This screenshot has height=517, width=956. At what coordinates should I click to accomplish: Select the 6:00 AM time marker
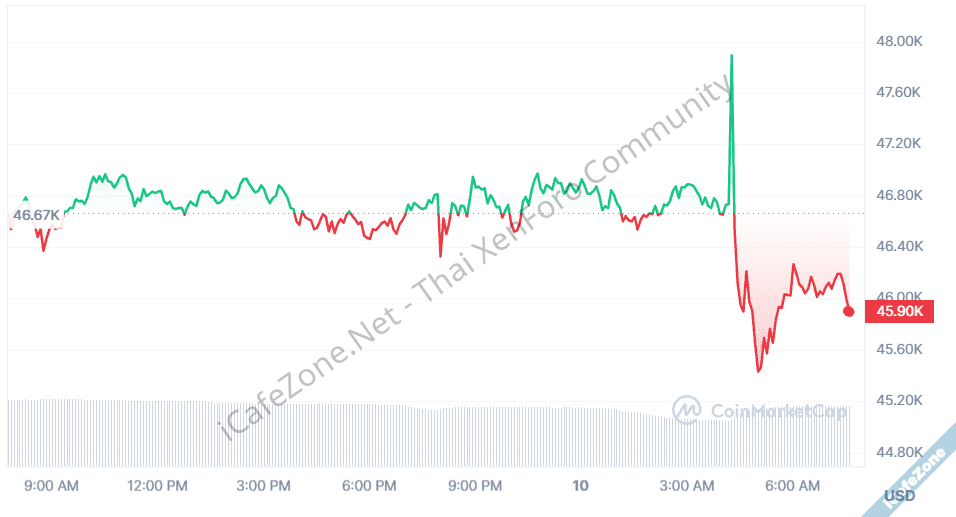pos(793,486)
